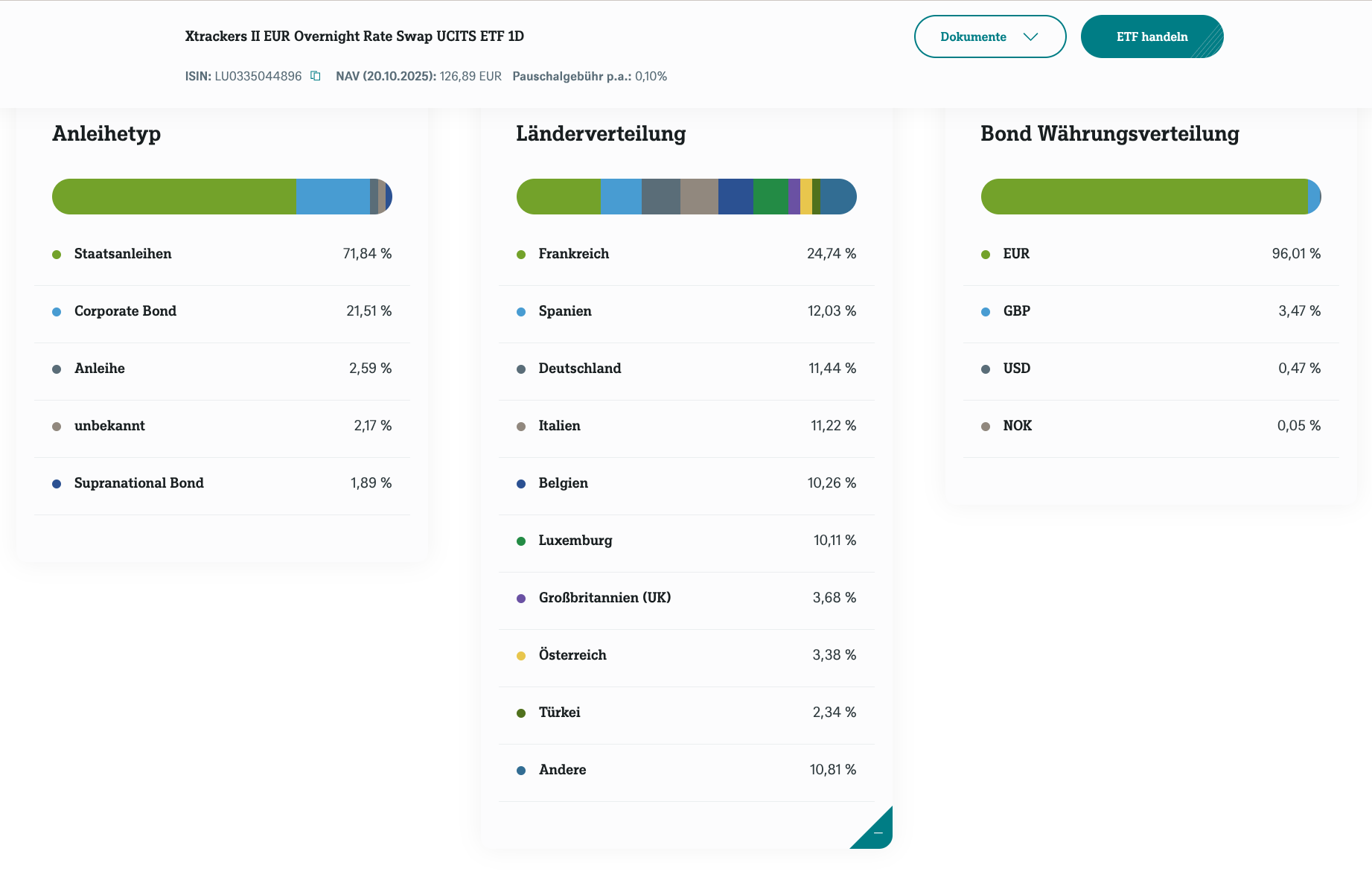1372x892 pixels.
Task: Copy the ISIN using the copy icon
Action: point(316,76)
